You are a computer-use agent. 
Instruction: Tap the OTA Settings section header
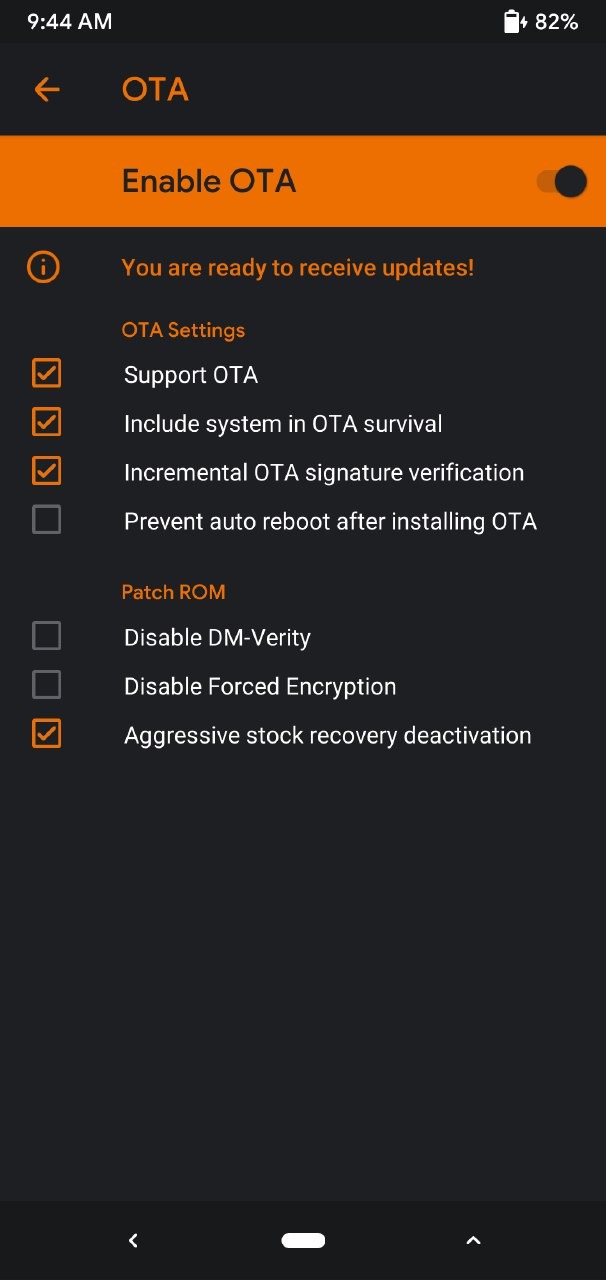click(x=183, y=330)
